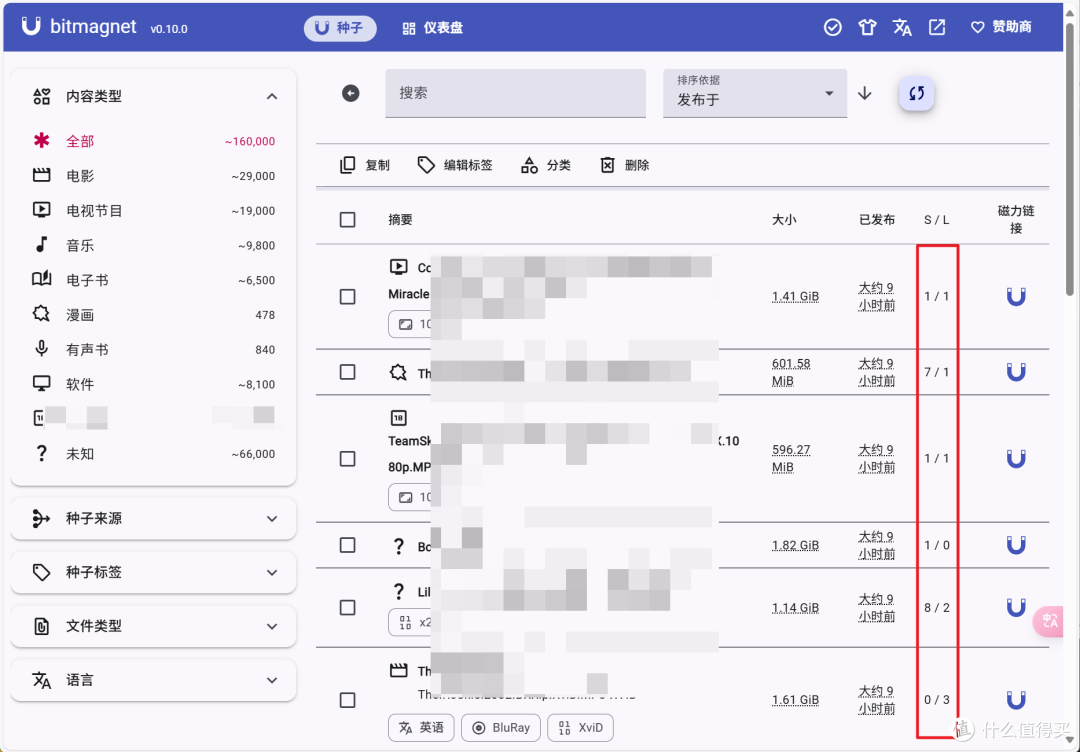Open the language translate icon in header
Screen dimensions: 1080x752
click(x=902, y=28)
